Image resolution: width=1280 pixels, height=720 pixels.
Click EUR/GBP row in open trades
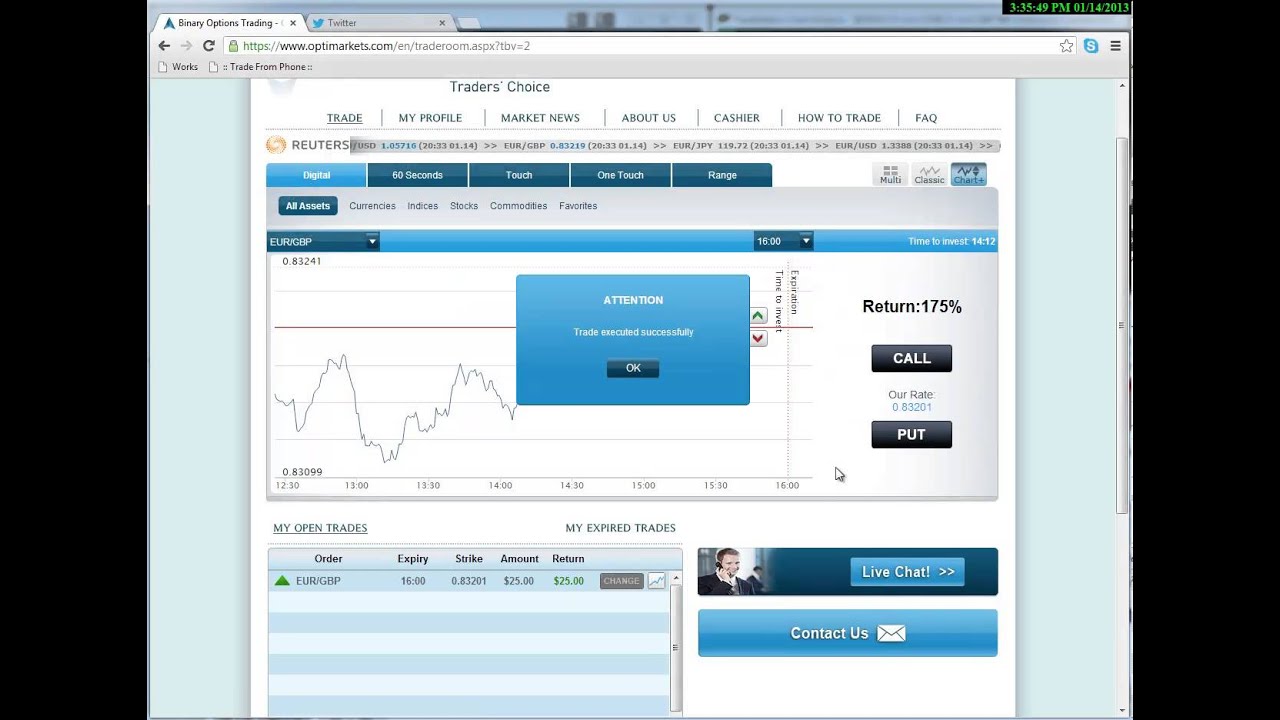(469, 581)
